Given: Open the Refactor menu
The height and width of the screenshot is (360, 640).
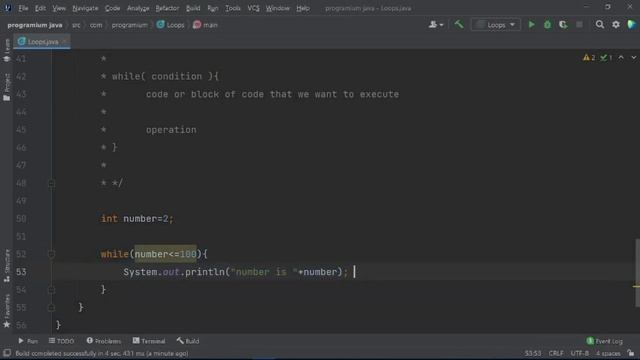Looking at the screenshot, I should click(x=167, y=8).
